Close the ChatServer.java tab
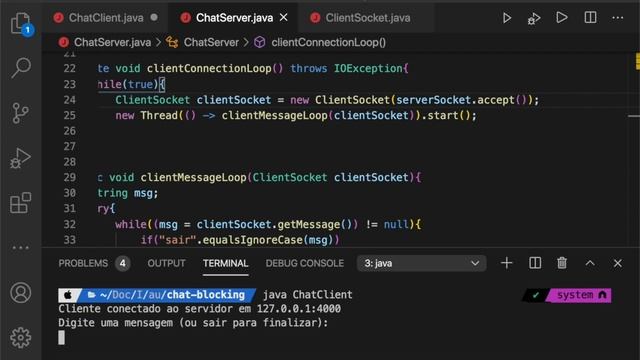 (284, 18)
